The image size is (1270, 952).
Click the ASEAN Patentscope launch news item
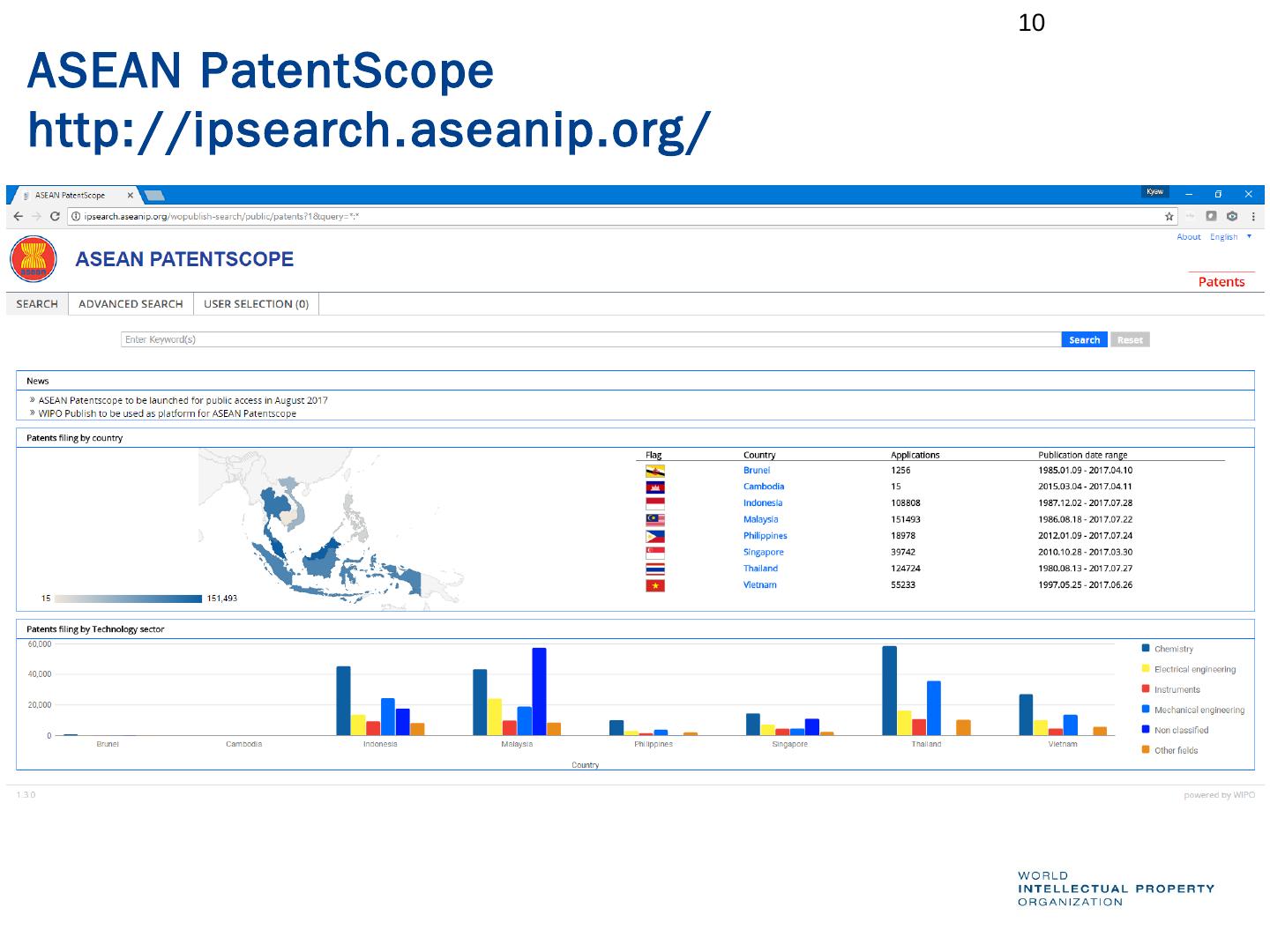coord(183,400)
